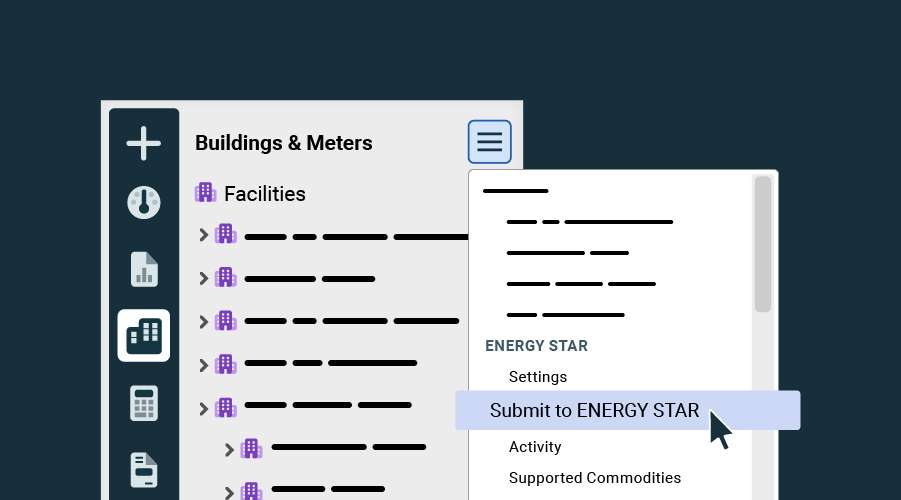Expand the second facility tree node
901x500 pixels.
pos(203,278)
